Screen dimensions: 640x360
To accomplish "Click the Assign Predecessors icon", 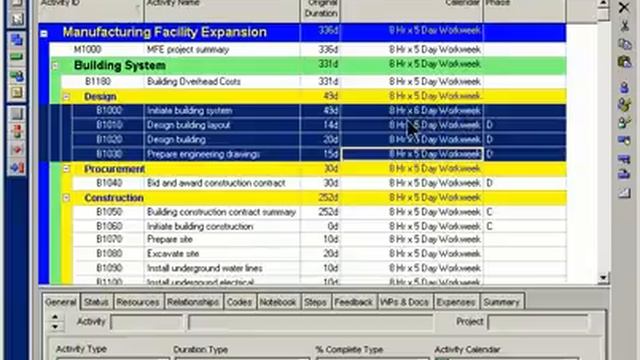I will [x=624, y=158].
